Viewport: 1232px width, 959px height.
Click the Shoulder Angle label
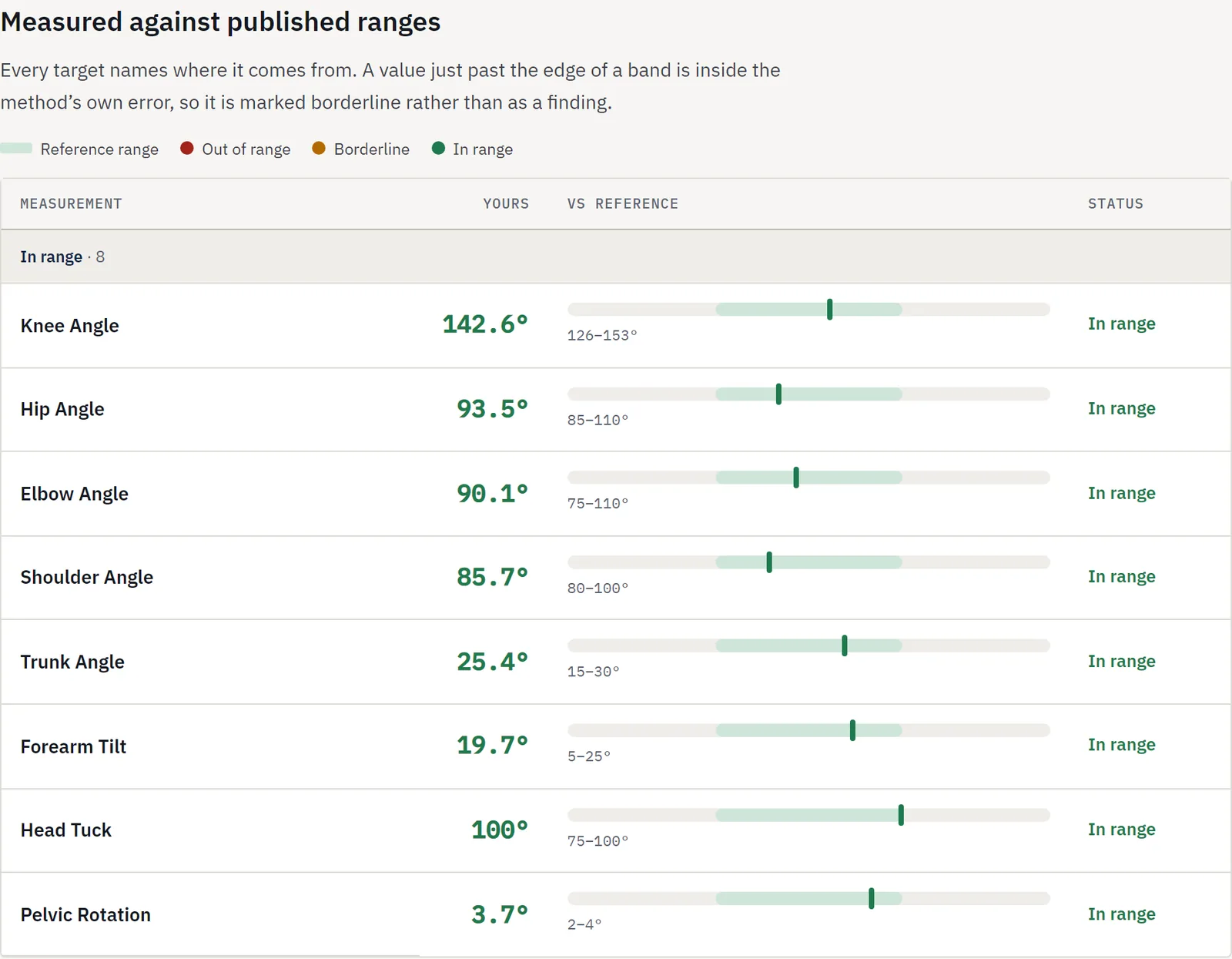(x=87, y=577)
